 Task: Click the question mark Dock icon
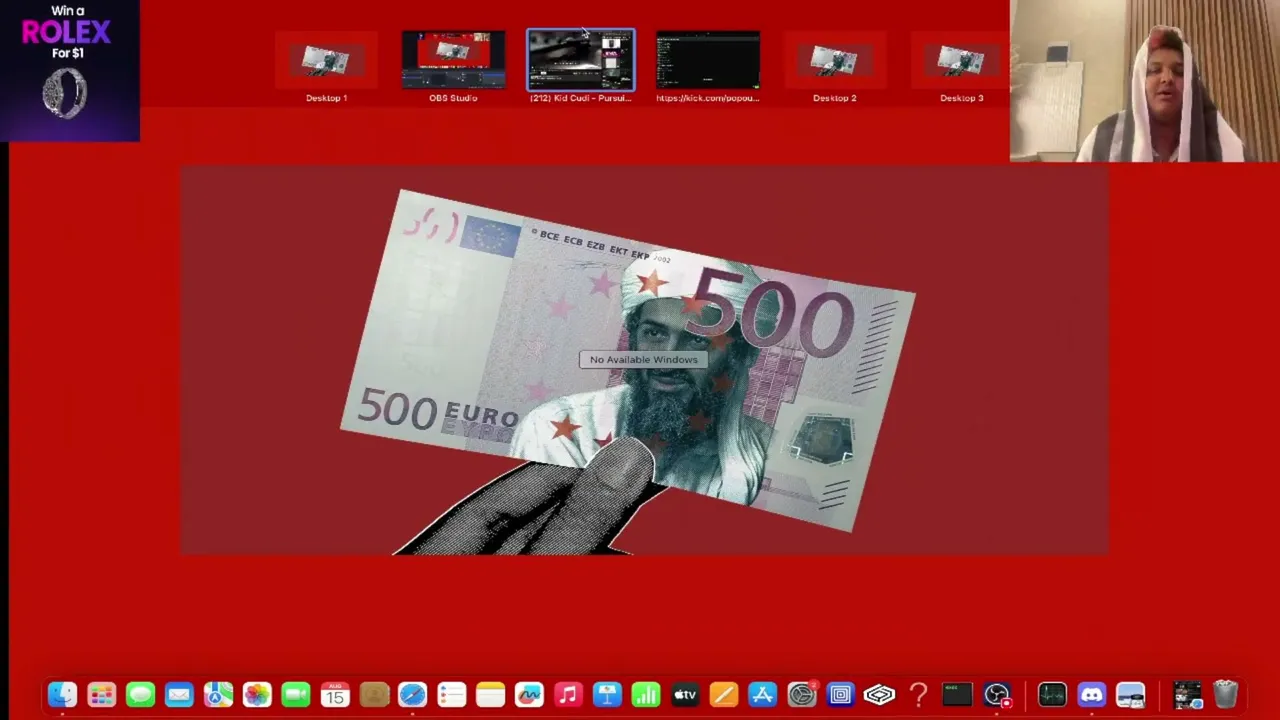[918, 694]
